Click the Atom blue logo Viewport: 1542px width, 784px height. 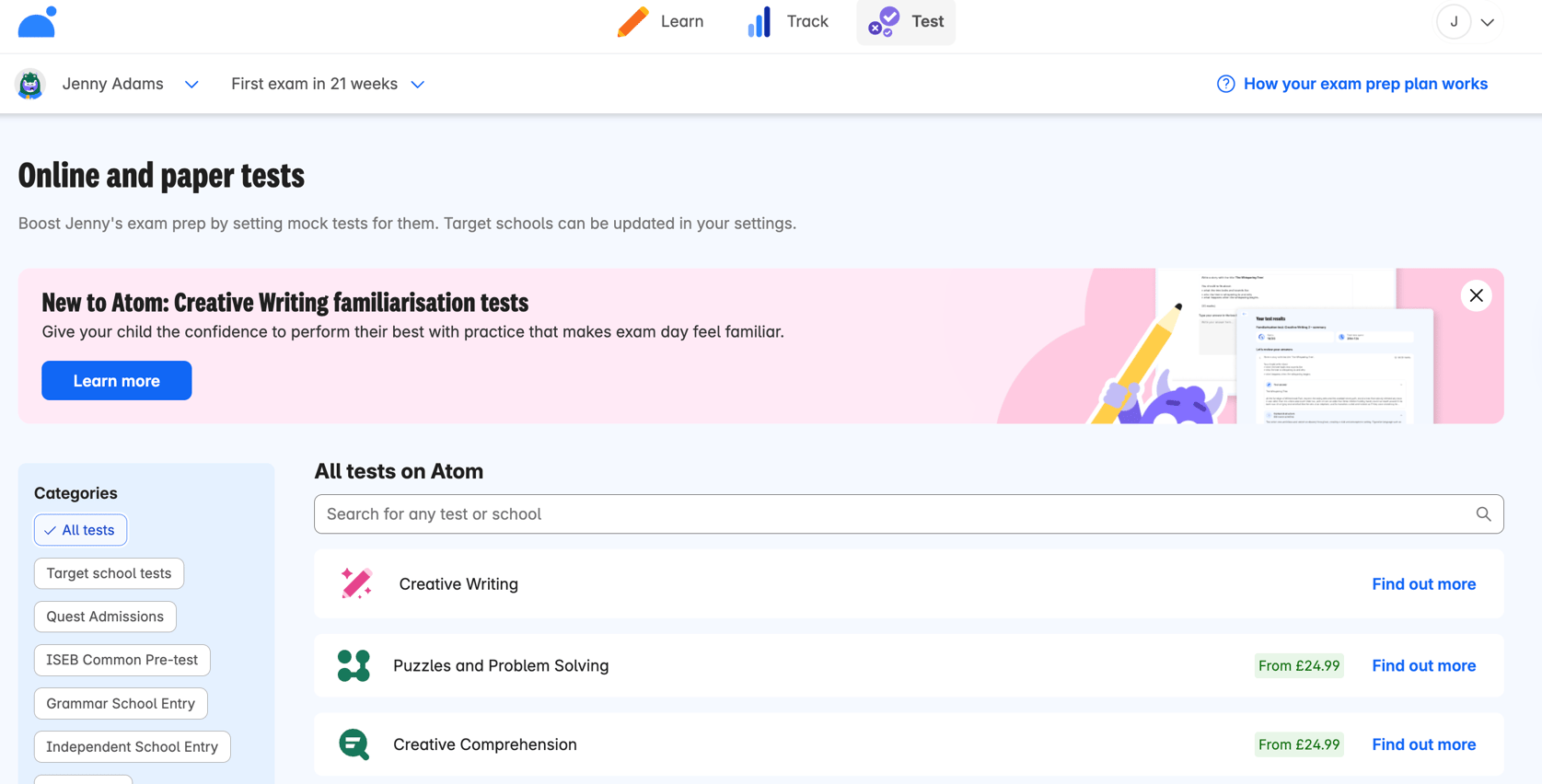[x=37, y=21]
